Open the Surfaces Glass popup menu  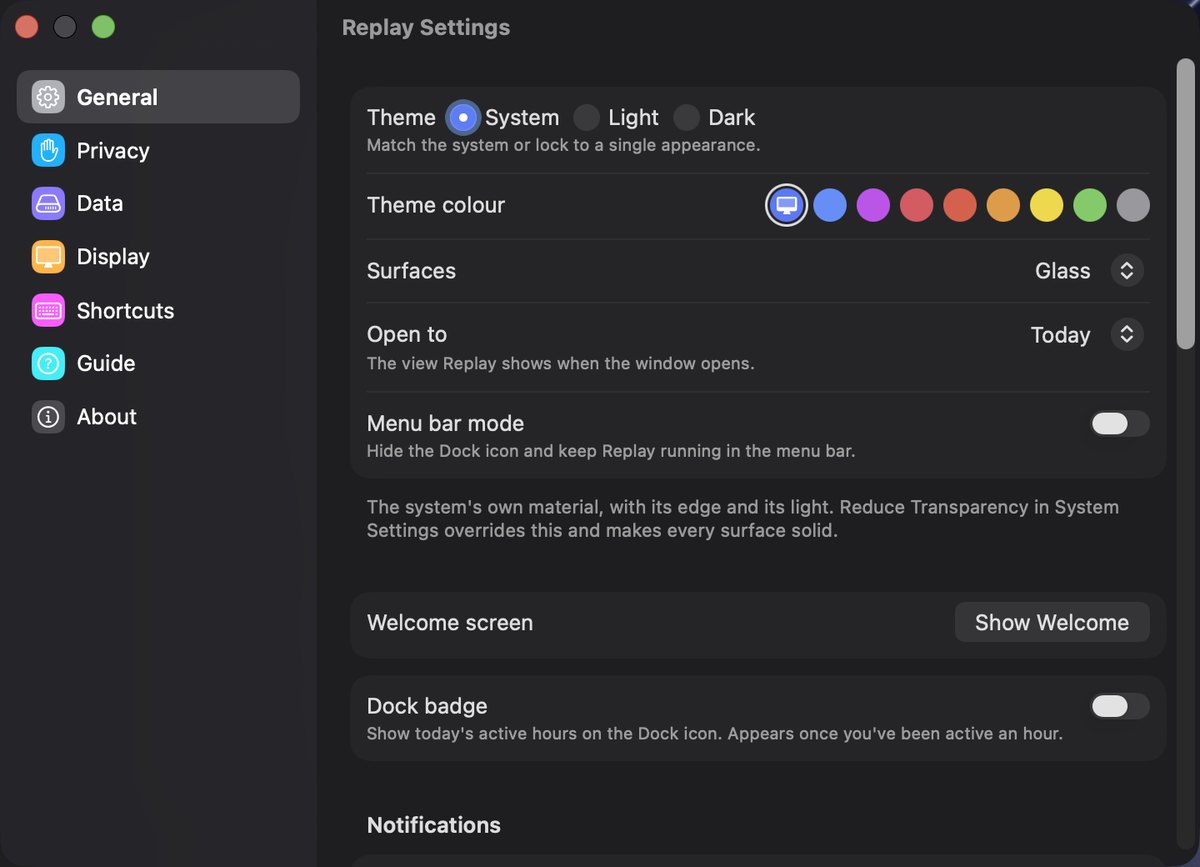pyautogui.click(x=1089, y=271)
